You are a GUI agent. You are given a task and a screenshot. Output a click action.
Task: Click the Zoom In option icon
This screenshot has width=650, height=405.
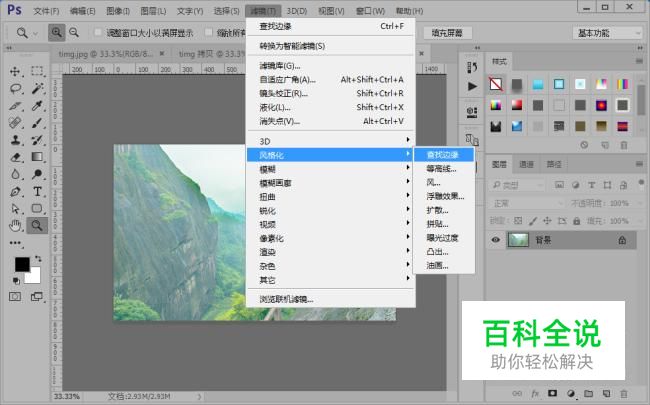[x=56, y=32]
